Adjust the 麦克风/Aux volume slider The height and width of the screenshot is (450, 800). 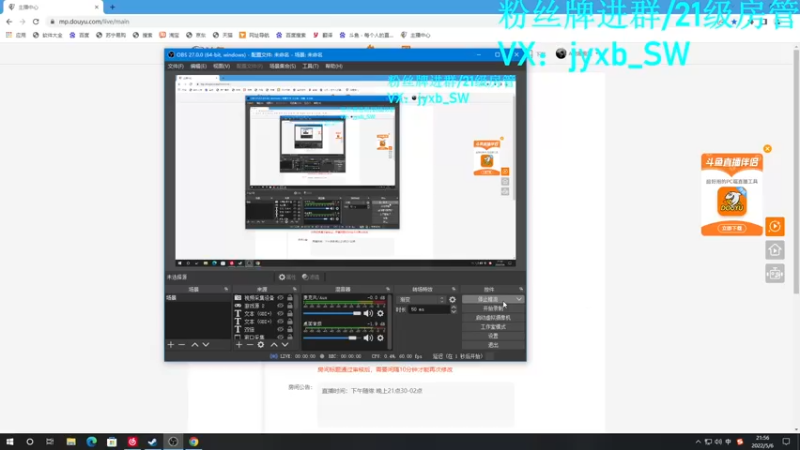[332, 313]
